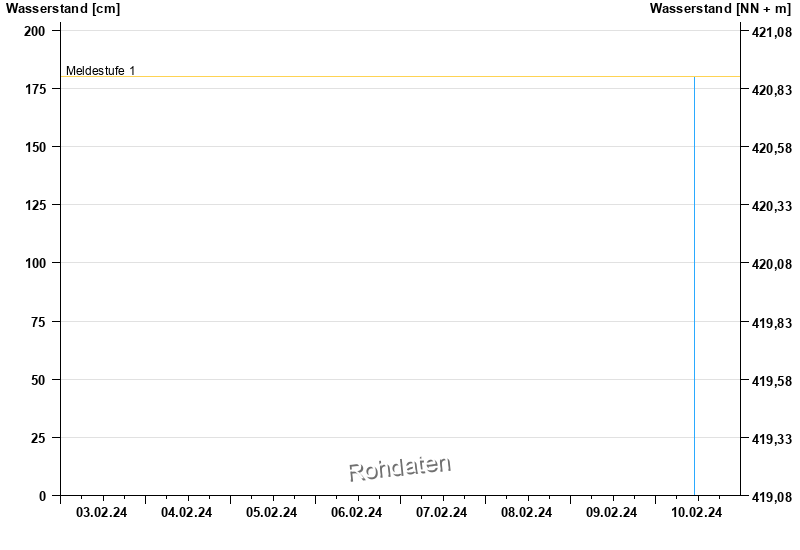800x550 pixels.
Task: Click the 421,08 value on right axis
Action: (x=771, y=32)
